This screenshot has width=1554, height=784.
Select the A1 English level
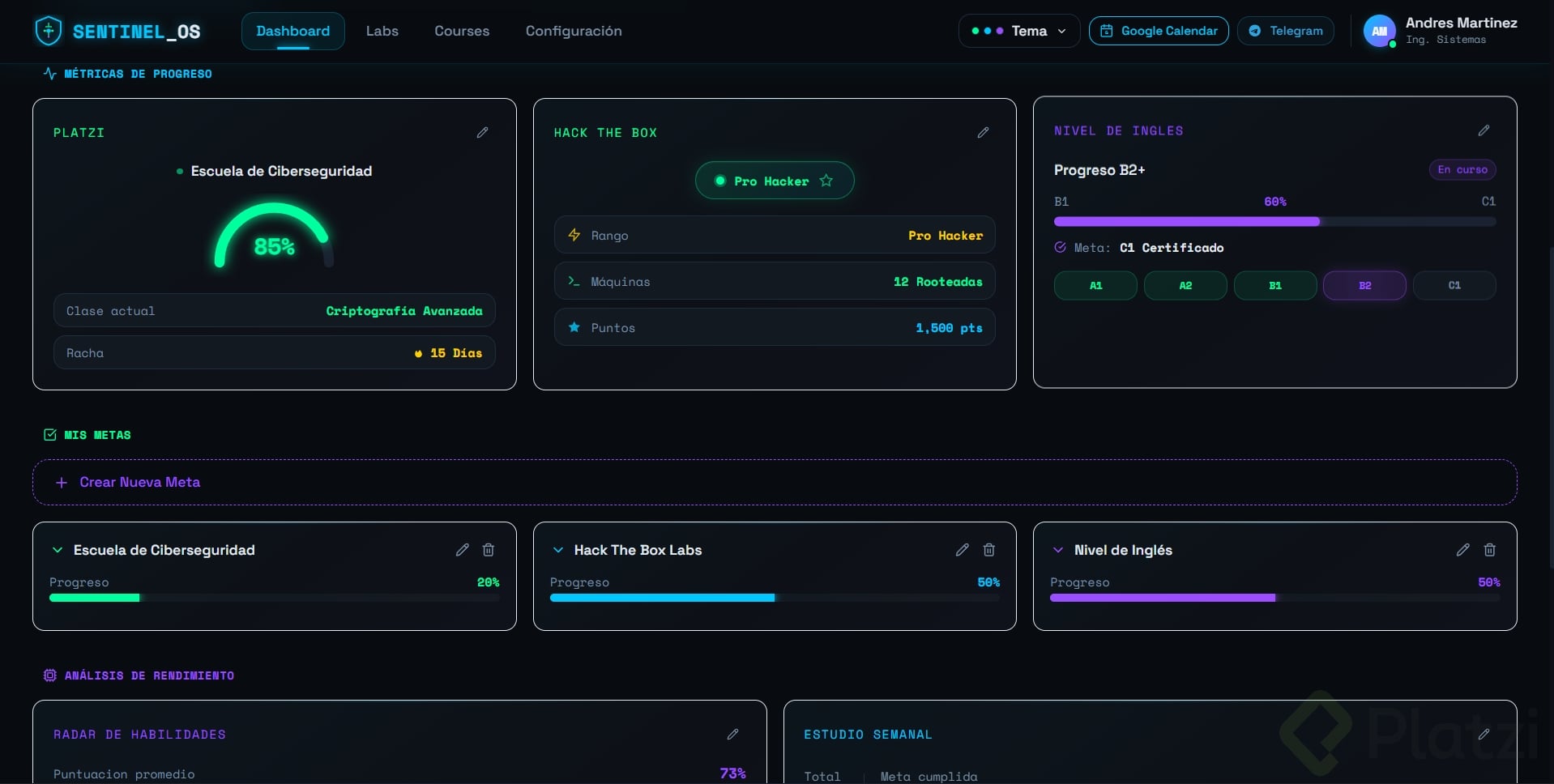click(1095, 285)
